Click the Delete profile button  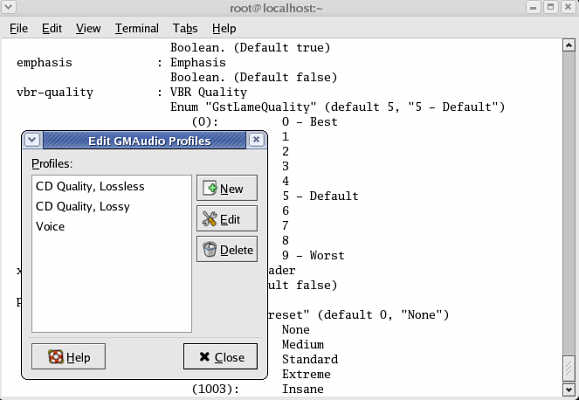[227, 250]
